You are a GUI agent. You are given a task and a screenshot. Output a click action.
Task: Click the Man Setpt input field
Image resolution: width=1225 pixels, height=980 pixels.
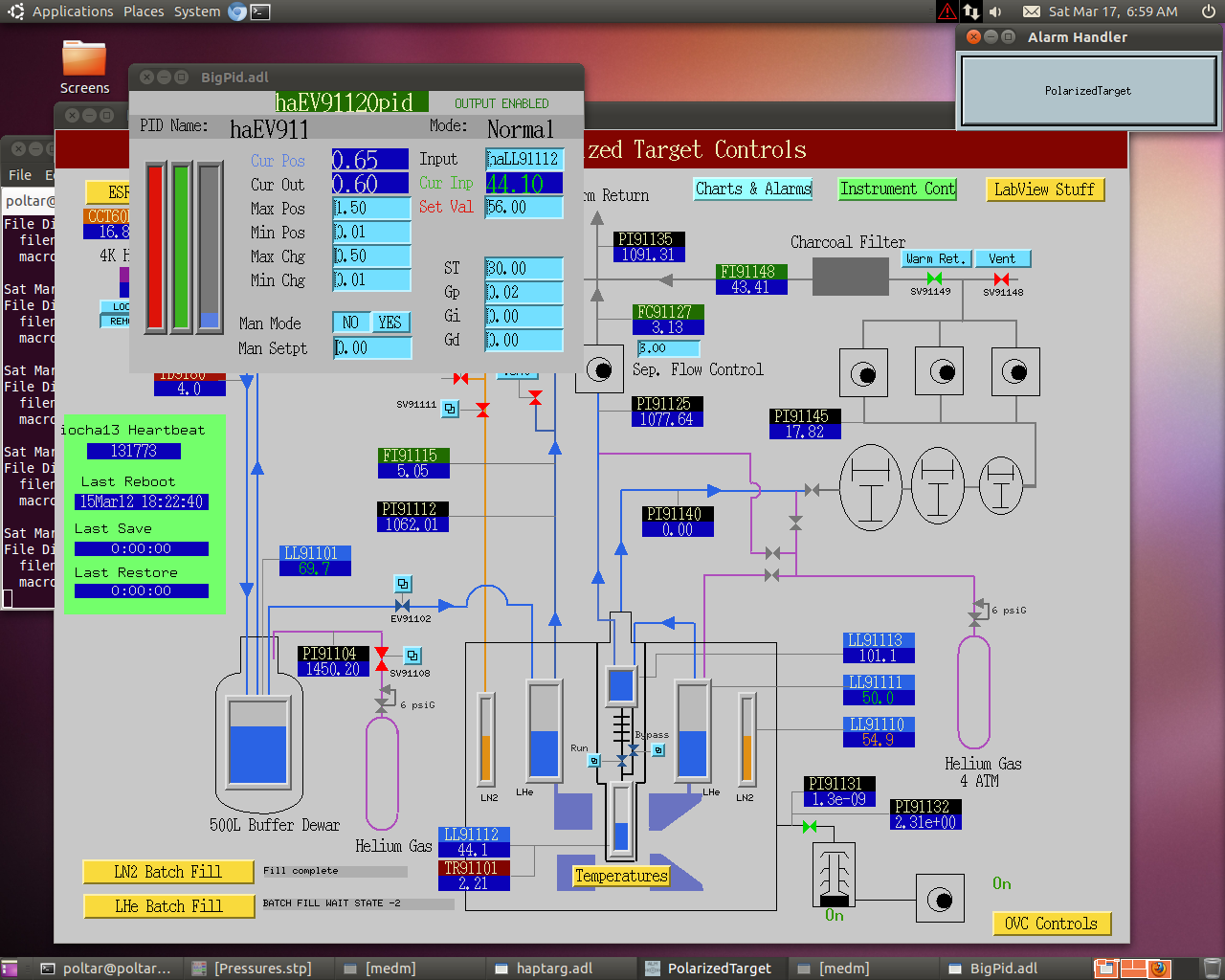372,348
